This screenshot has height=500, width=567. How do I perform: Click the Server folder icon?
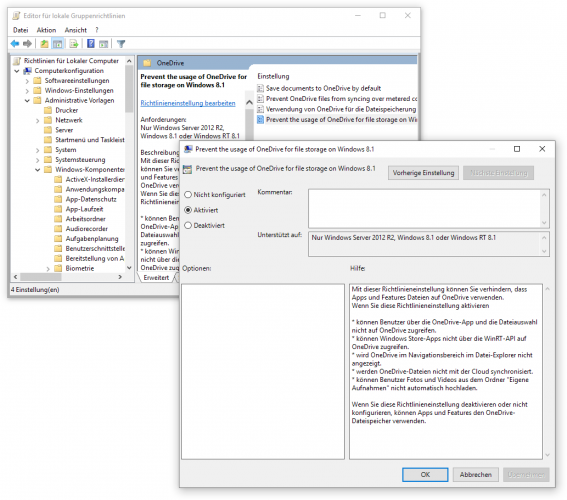click(48, 130)
